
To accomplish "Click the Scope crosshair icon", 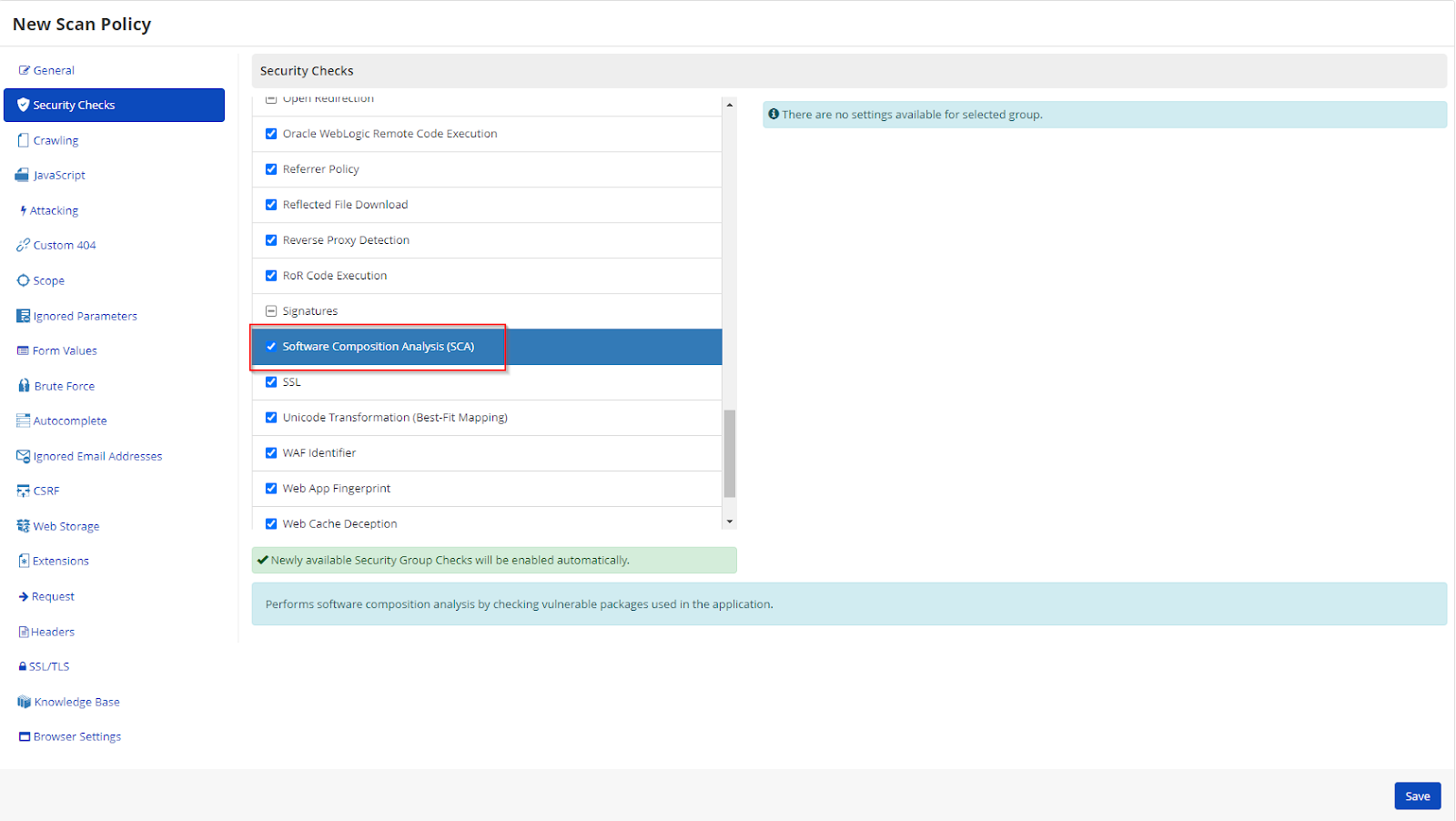I will tap(24, 280).
